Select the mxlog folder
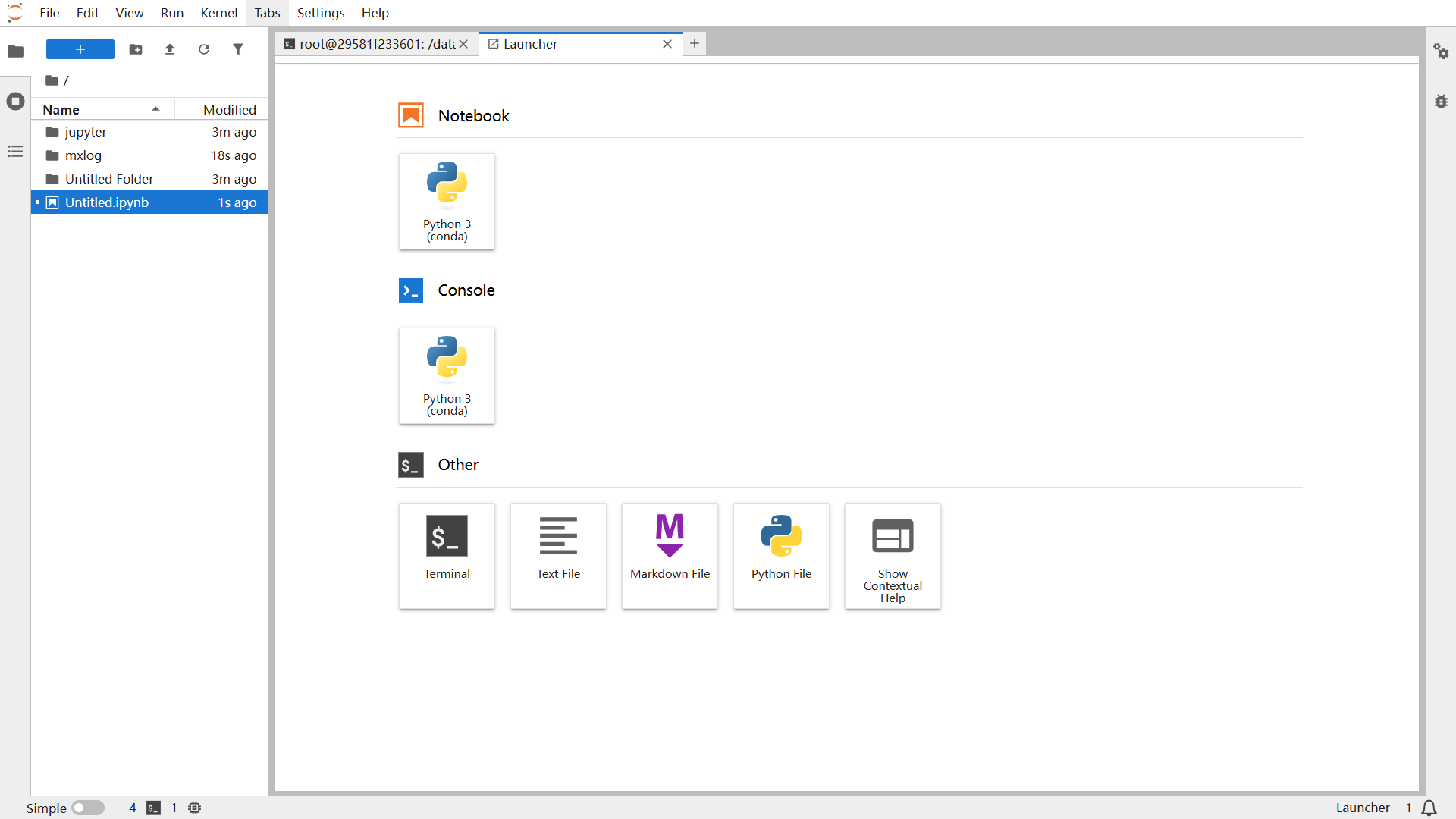The height and width of the screenshot is (819, 1456). point(149,155)
